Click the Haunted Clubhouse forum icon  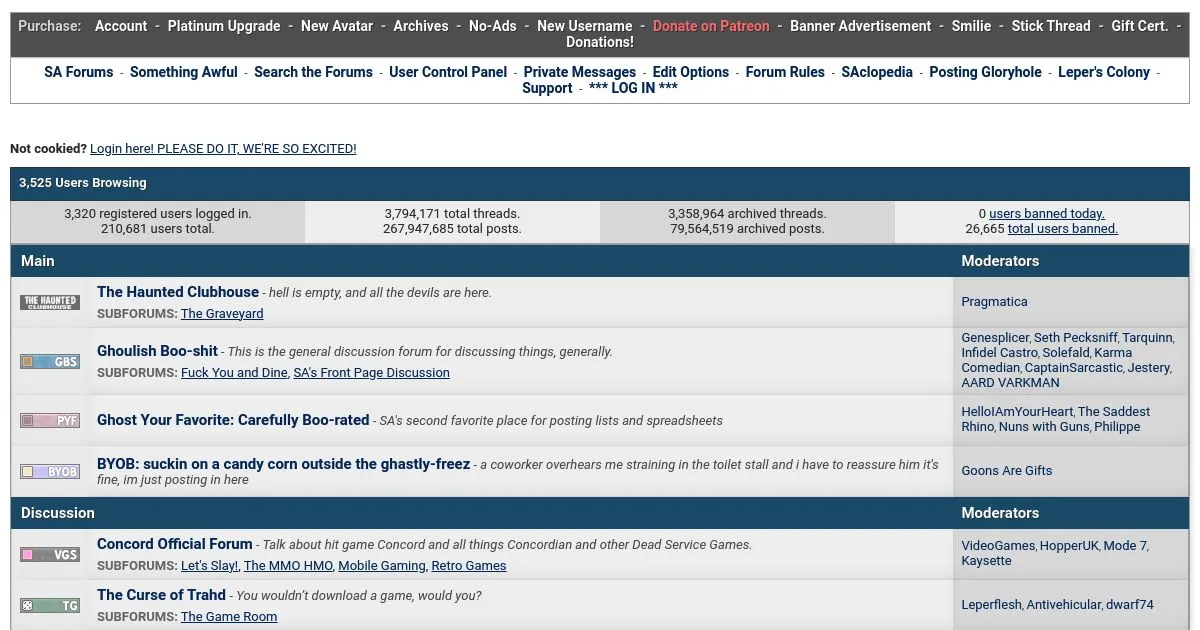click(50, 302)
